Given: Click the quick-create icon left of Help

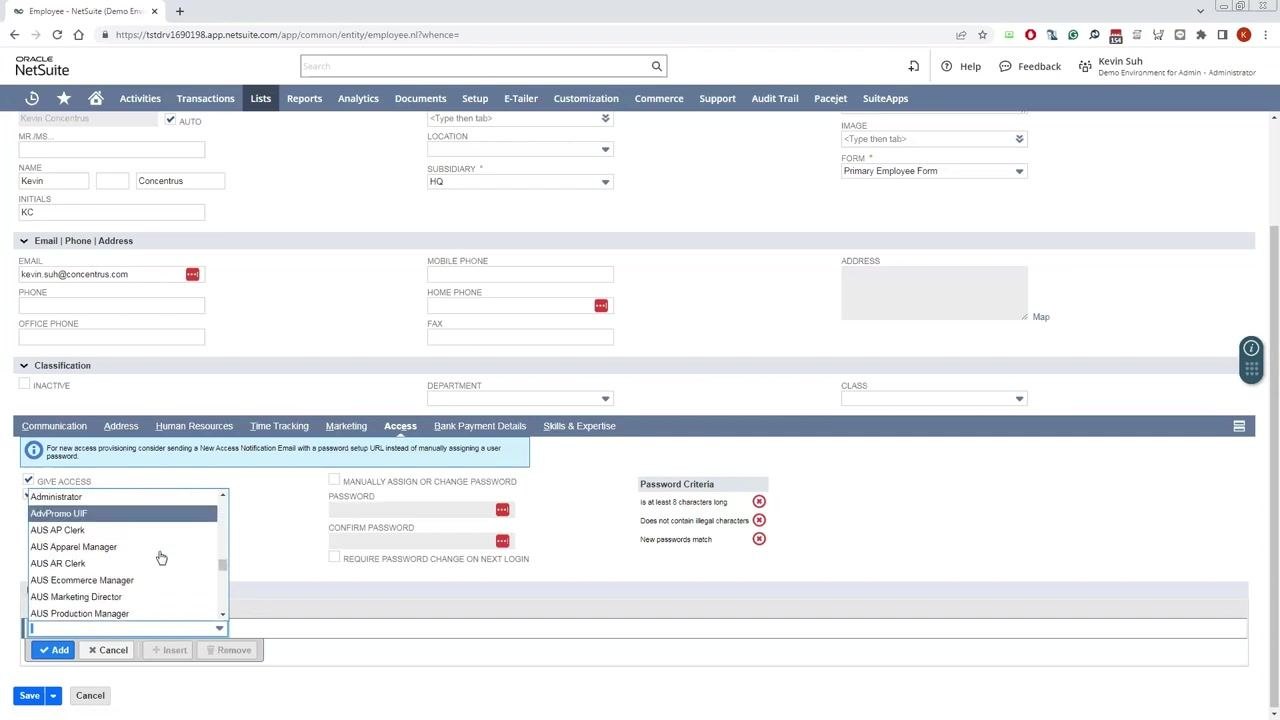Looking at the screenshot, I should click(913, 66).
